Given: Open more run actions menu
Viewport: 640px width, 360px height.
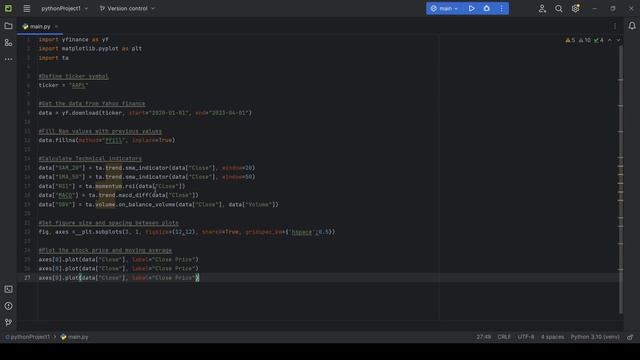Looking at the screenshot, I should (x=502, y=8).
